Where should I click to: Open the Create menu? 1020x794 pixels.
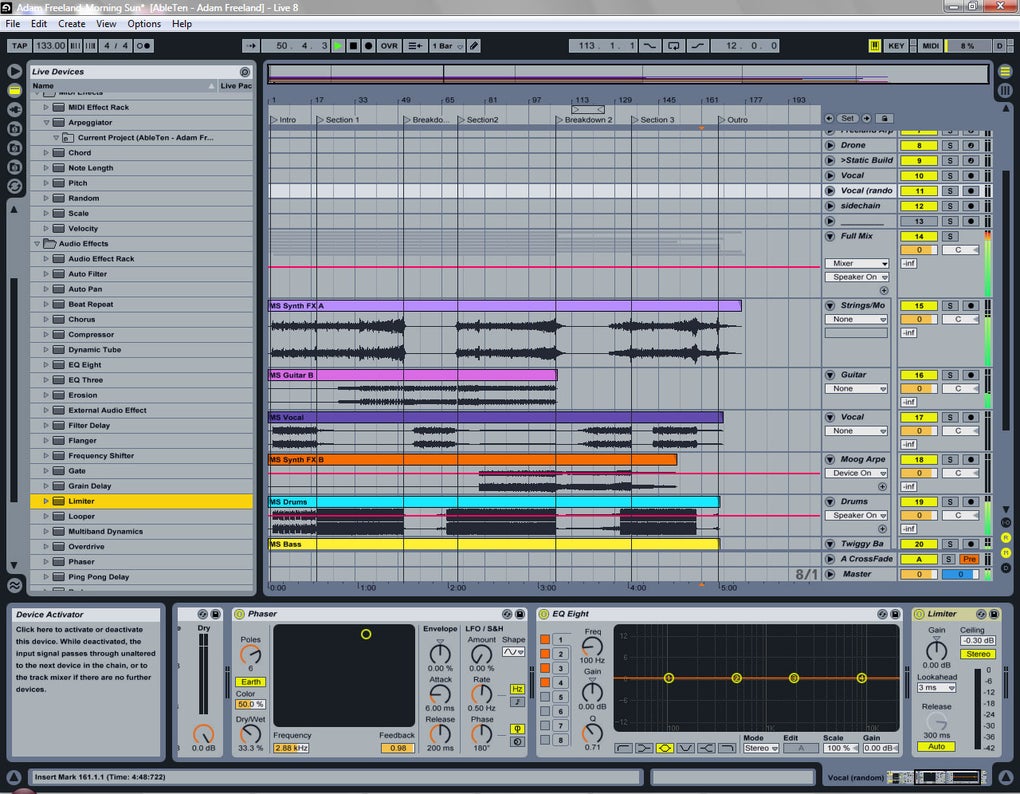(71, 23)
